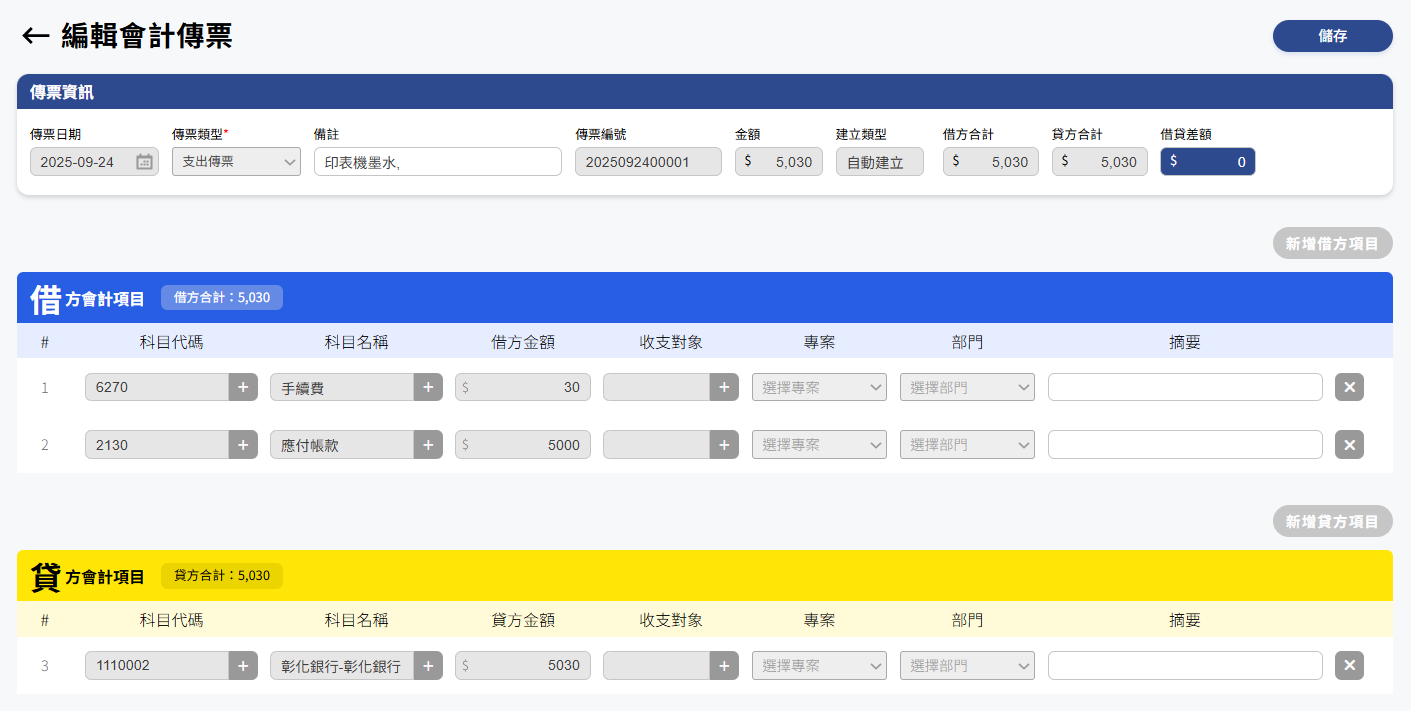Click plus in 收支對象 for row 3

click(x=724, y=665)
